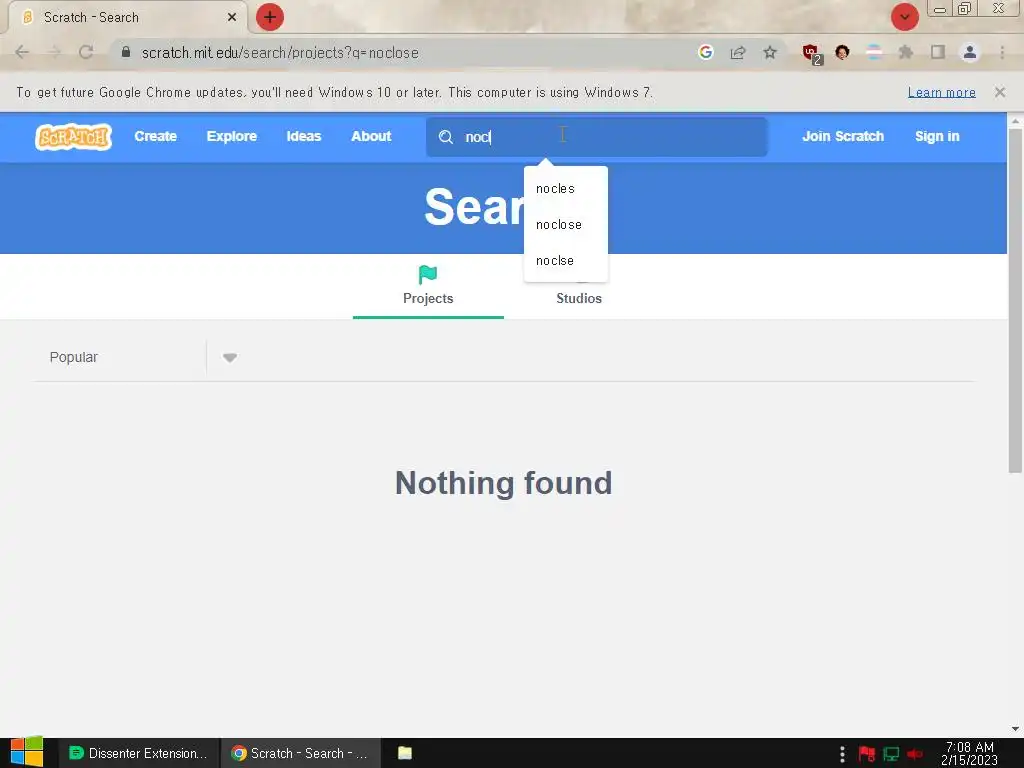Click the red flag tray icon
The image size is (1024, 768).
pyautogui.click(x=867, y=754)
